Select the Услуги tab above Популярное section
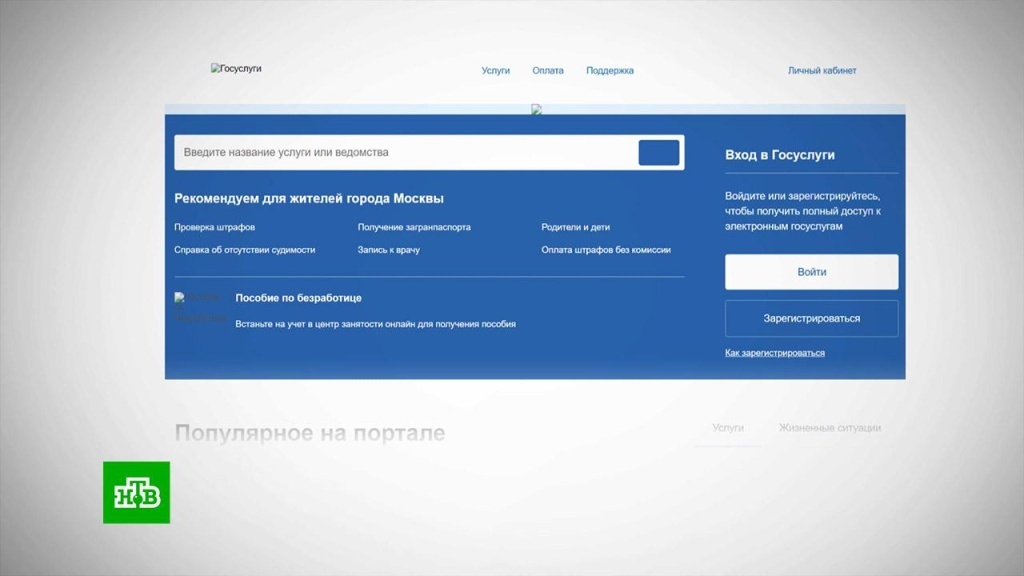The width and height of the screenshot is (1024, 576). (729, 426)
